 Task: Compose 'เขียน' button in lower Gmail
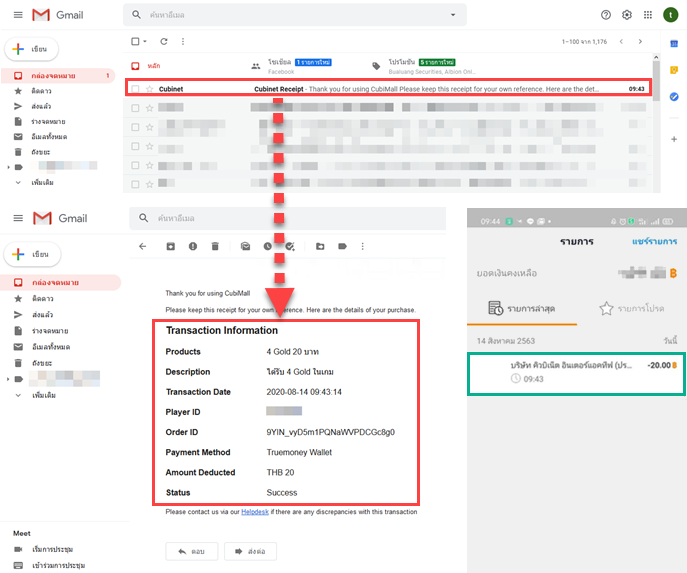click(x=32, y=254)
